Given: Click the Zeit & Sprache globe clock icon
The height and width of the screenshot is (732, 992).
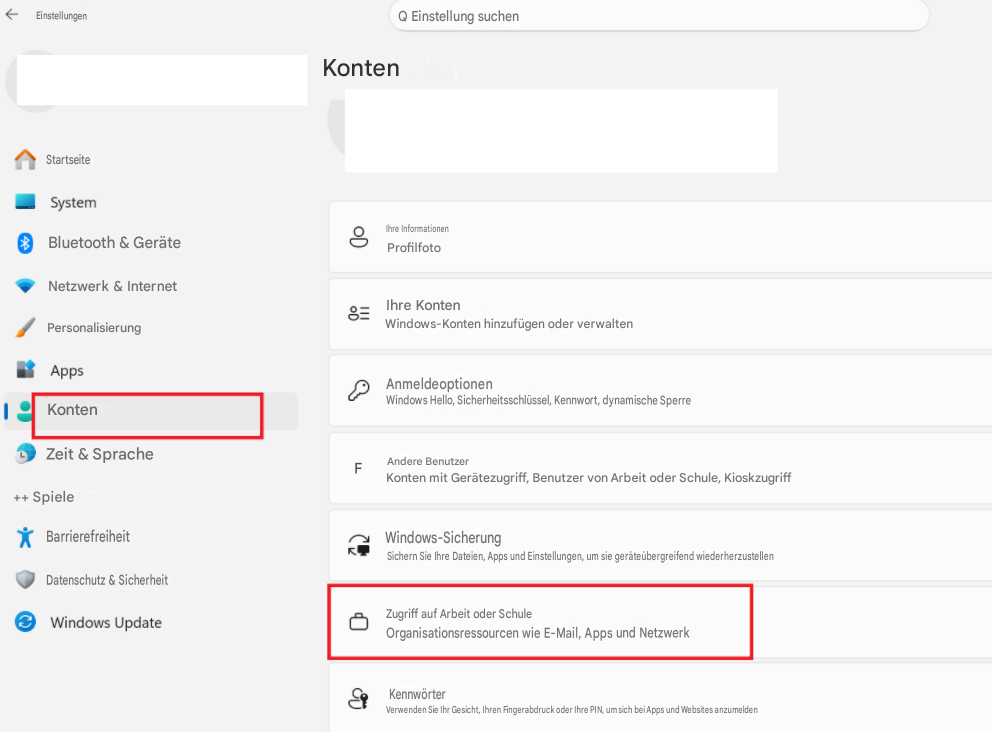Looking at the screenshot, I should pyautogui.click(x=25, y=454).
